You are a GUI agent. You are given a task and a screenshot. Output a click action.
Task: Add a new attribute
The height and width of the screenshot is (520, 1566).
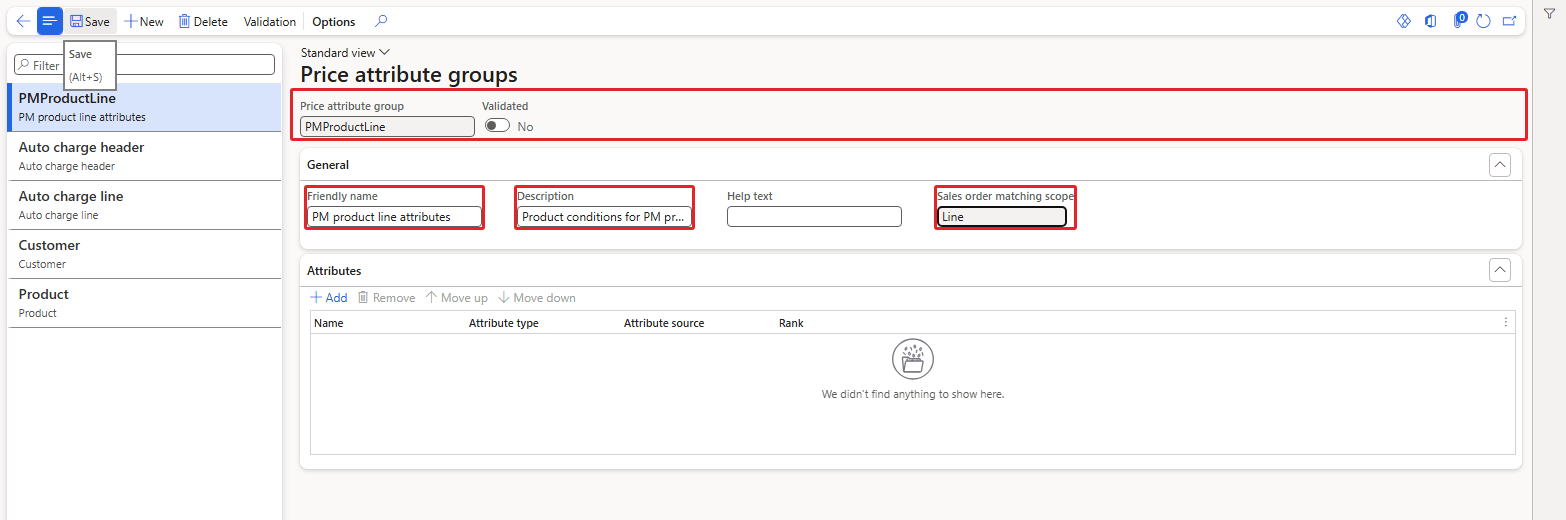click(x=329, y=298)
